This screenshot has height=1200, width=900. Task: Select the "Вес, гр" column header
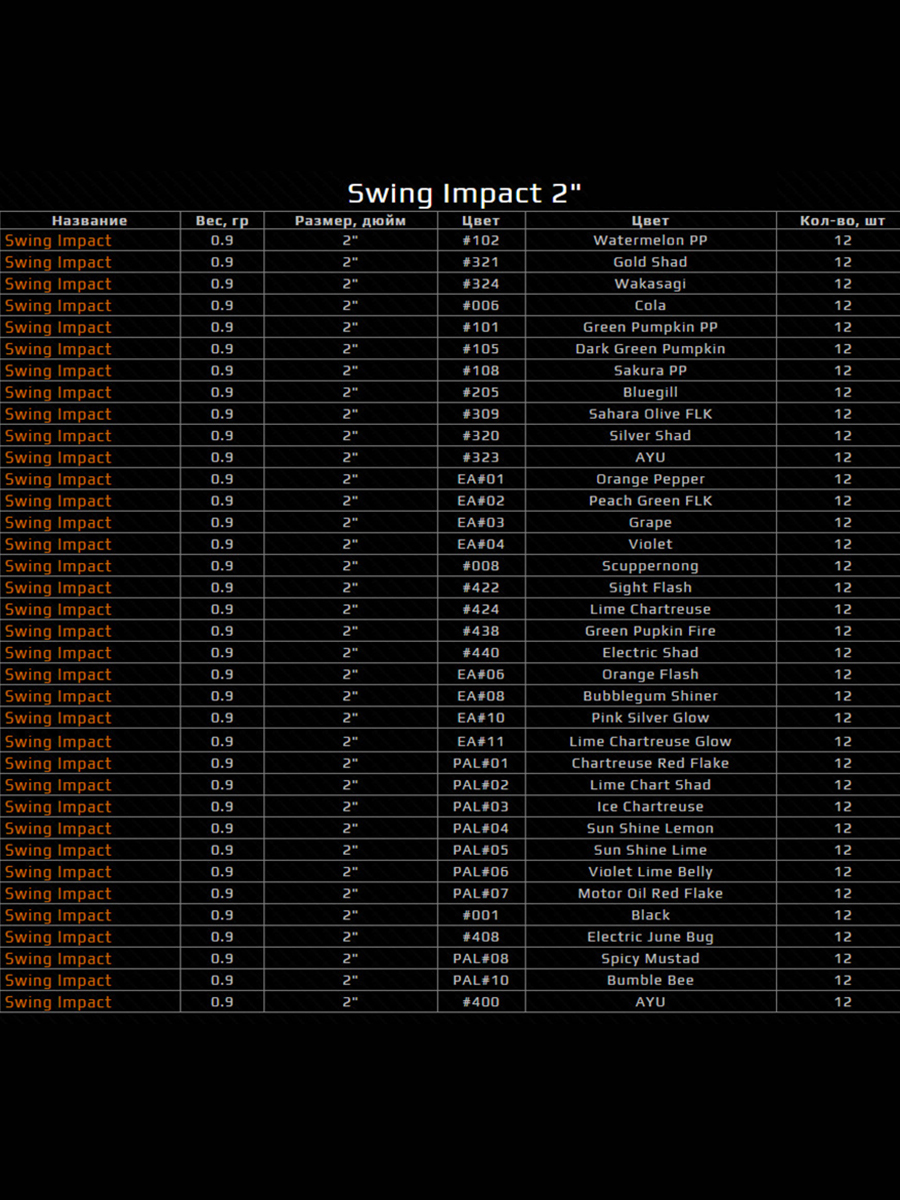(222, 220)
